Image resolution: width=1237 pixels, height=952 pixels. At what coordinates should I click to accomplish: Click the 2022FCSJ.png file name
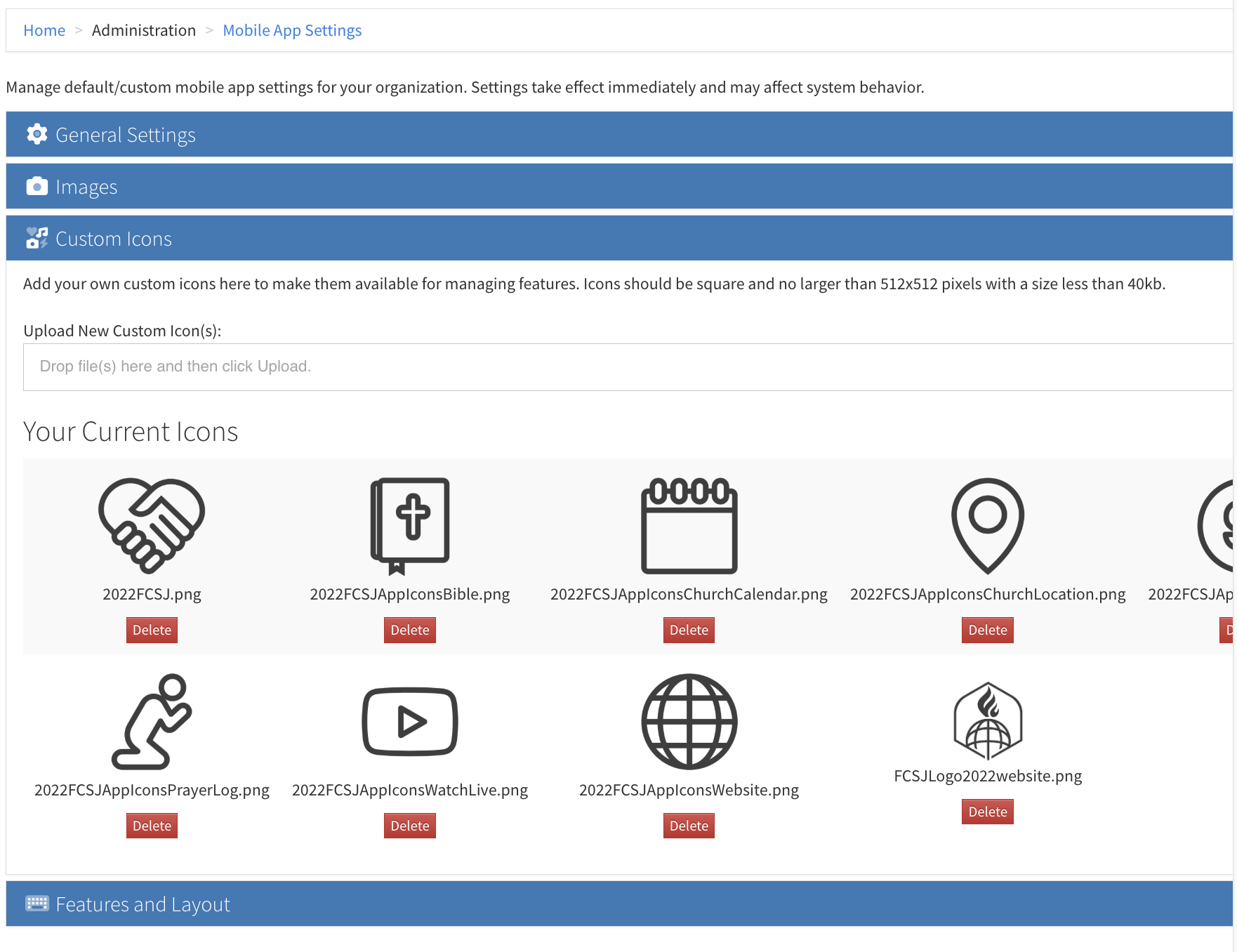tap(152, 594)
